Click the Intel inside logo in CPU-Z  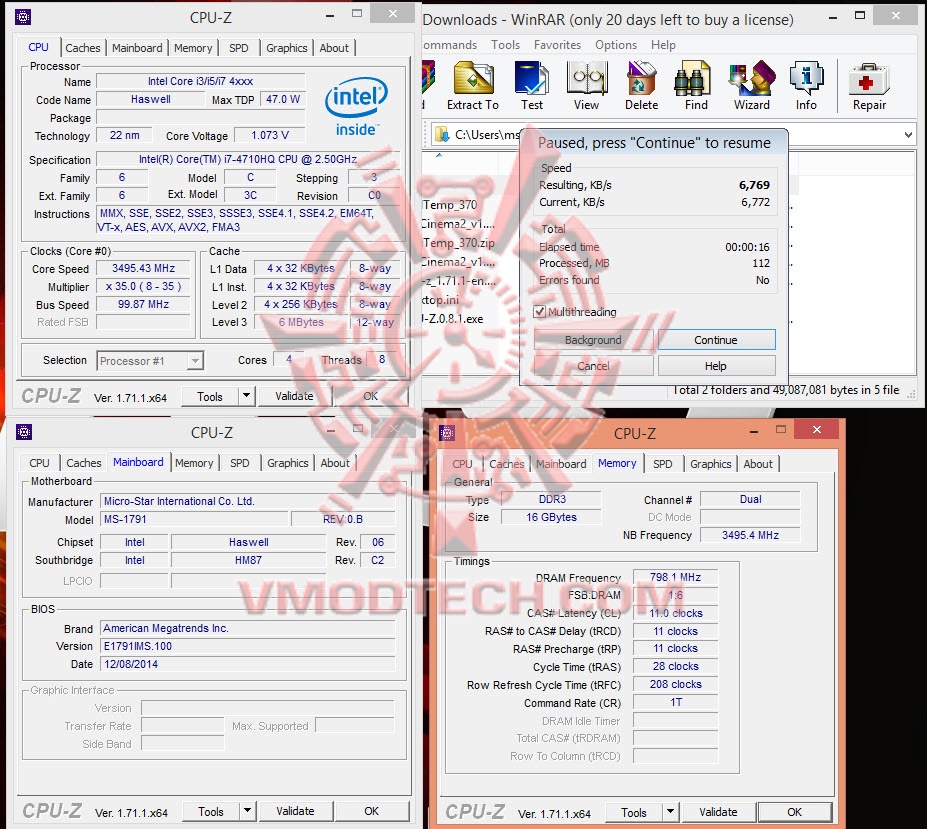coord(356,107)
